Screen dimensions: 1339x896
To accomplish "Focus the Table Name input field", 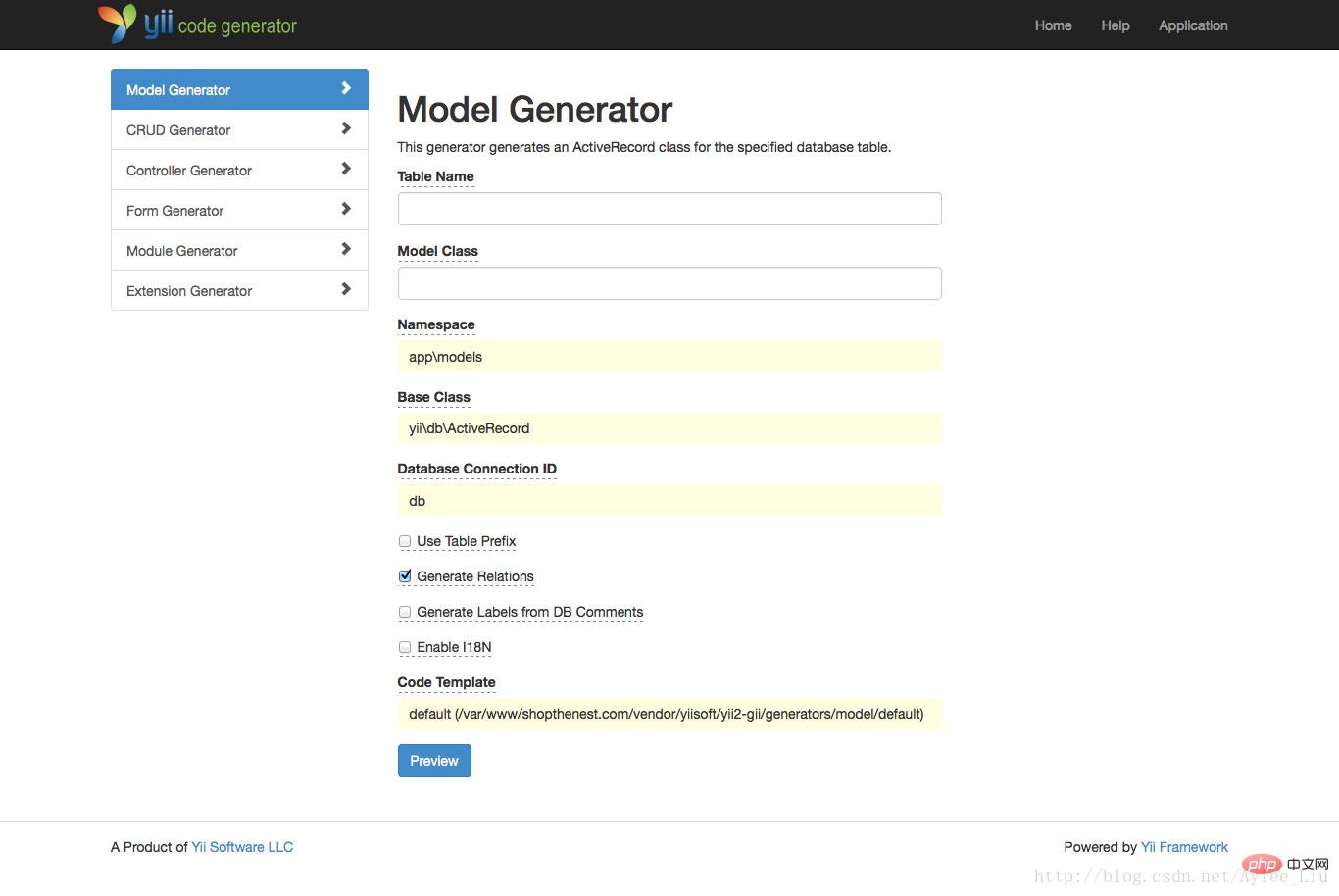I will coord(669,209).
